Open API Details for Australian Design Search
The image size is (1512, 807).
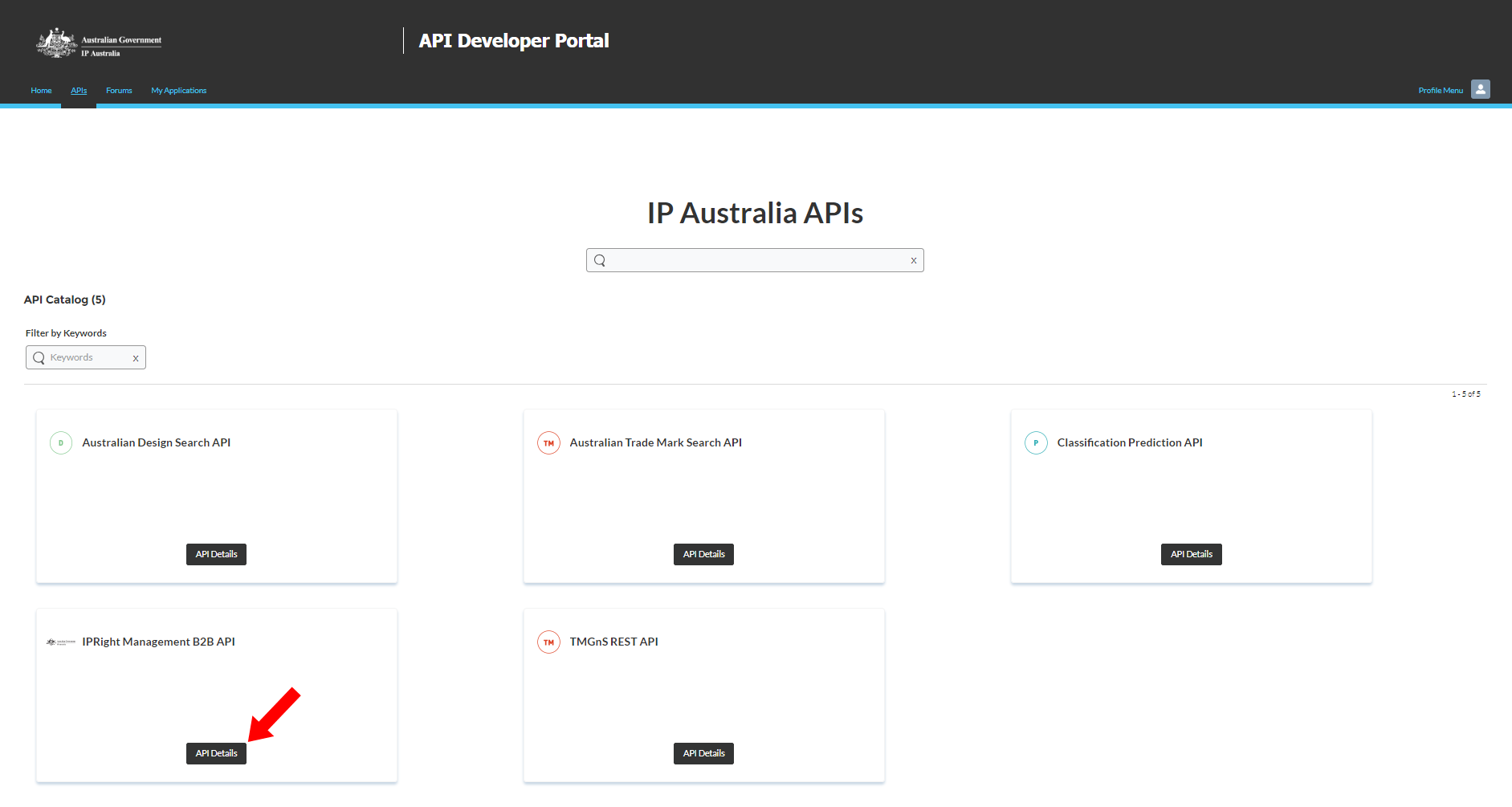pos(216,555)
